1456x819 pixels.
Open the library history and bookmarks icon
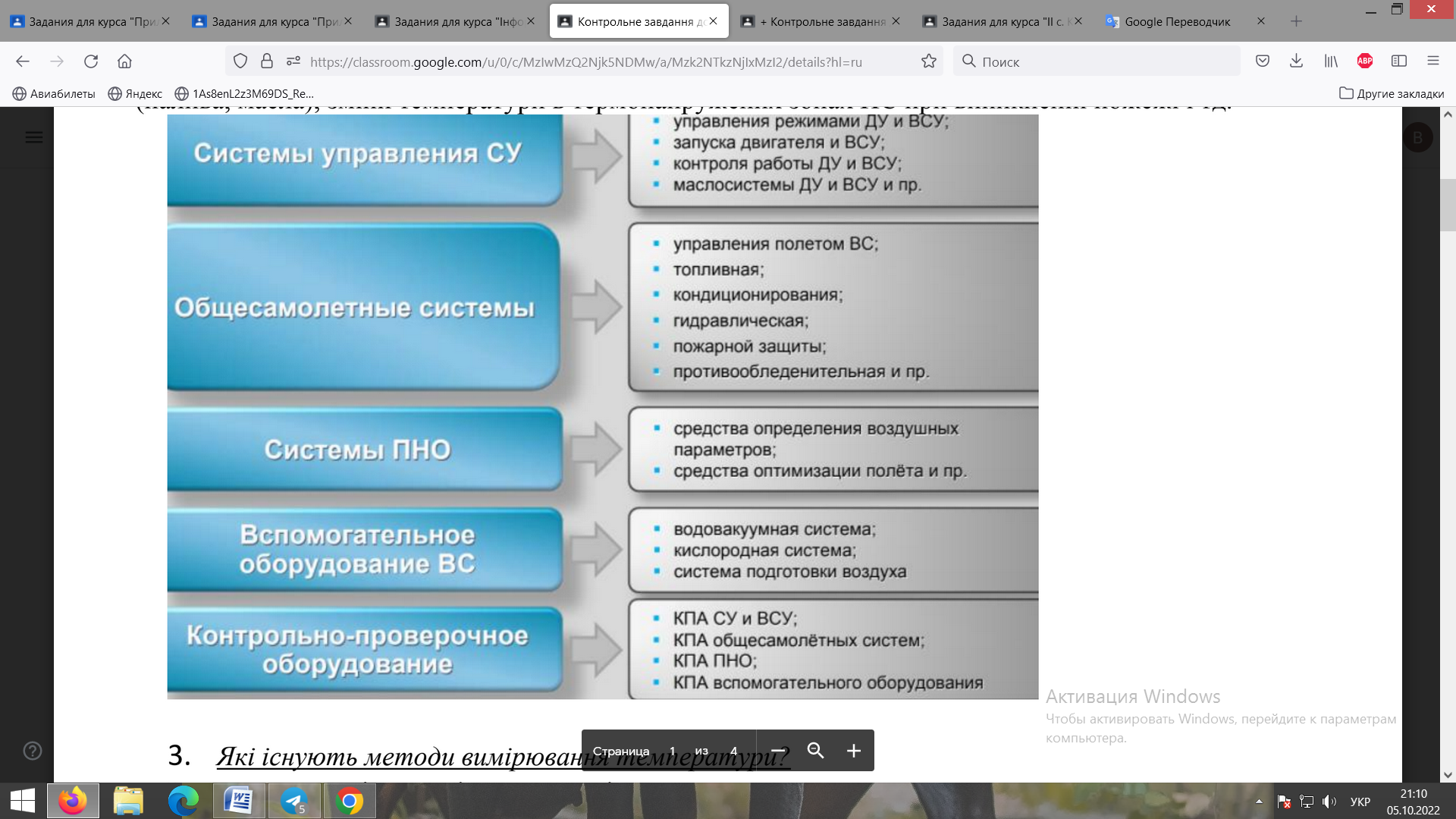[1331, 61]
